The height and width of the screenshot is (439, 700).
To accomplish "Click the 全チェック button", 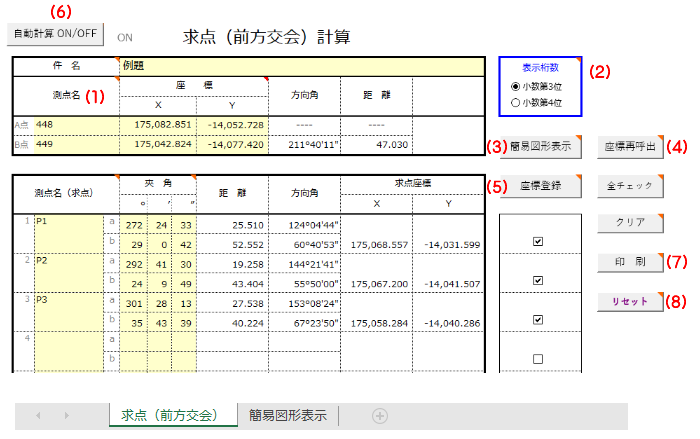I will tap(630, 186).
